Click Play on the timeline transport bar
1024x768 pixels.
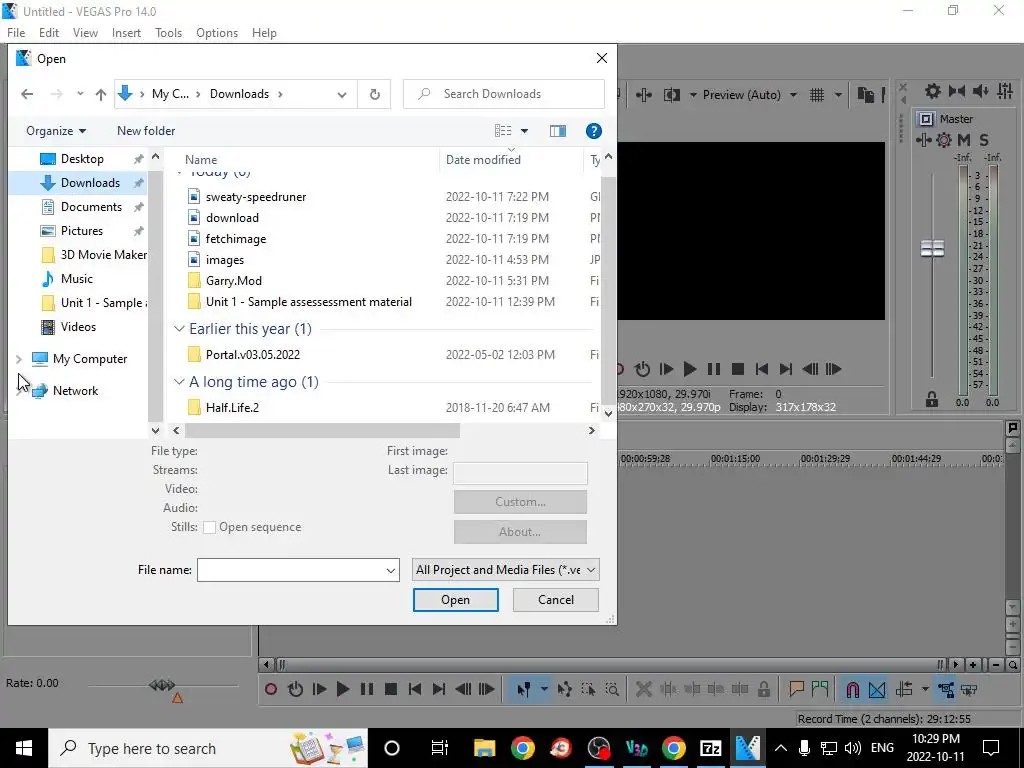point(342,689)
